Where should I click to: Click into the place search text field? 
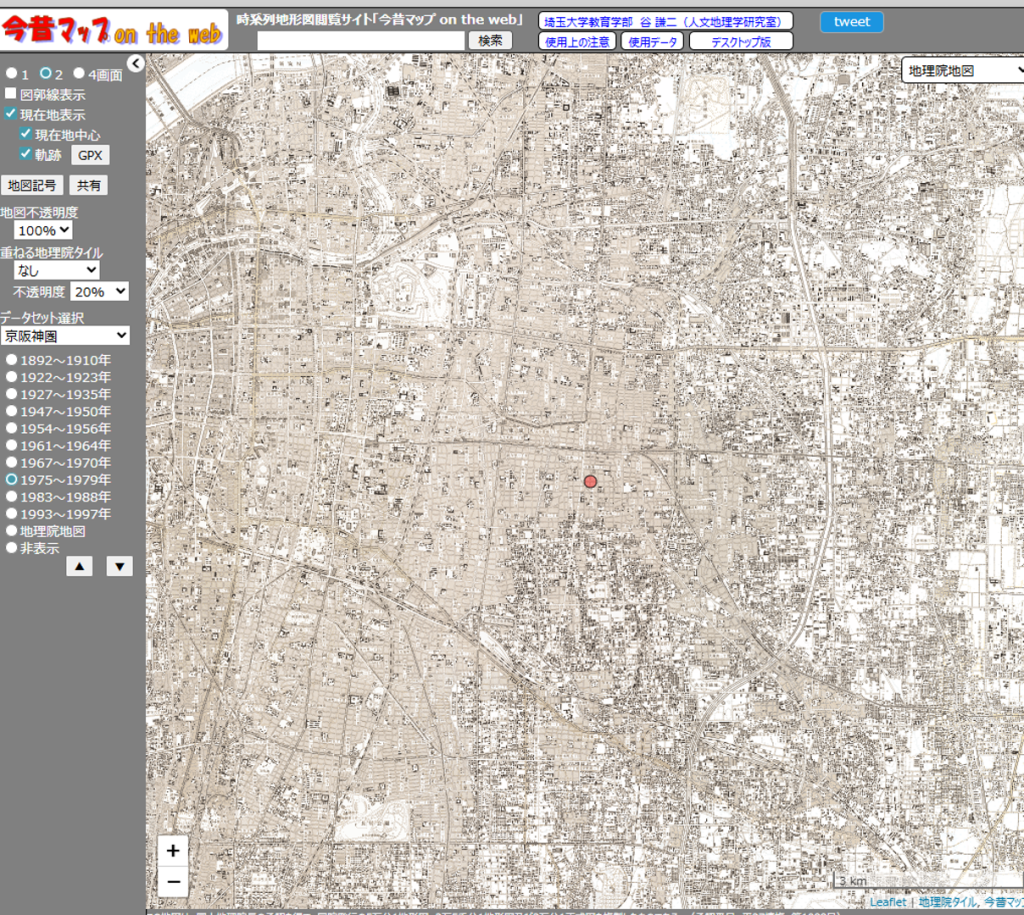[361, 41]
